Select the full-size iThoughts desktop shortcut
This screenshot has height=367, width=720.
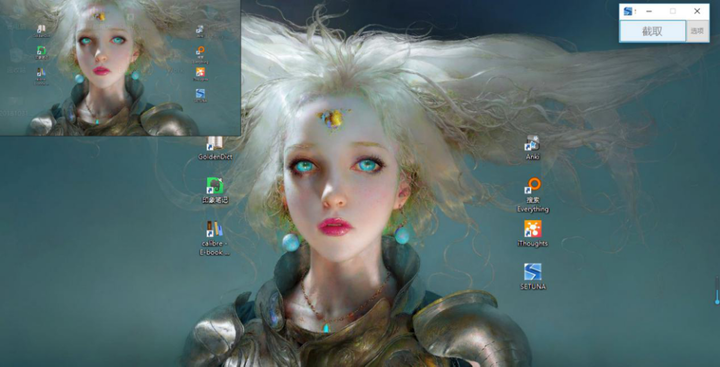pyautogui.click(x=533, y=233)
